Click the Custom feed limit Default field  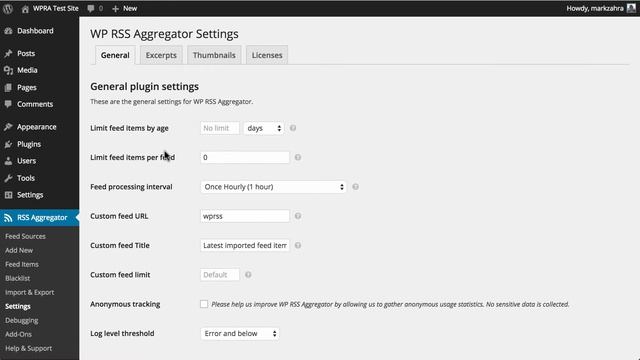tap(220, 275)
